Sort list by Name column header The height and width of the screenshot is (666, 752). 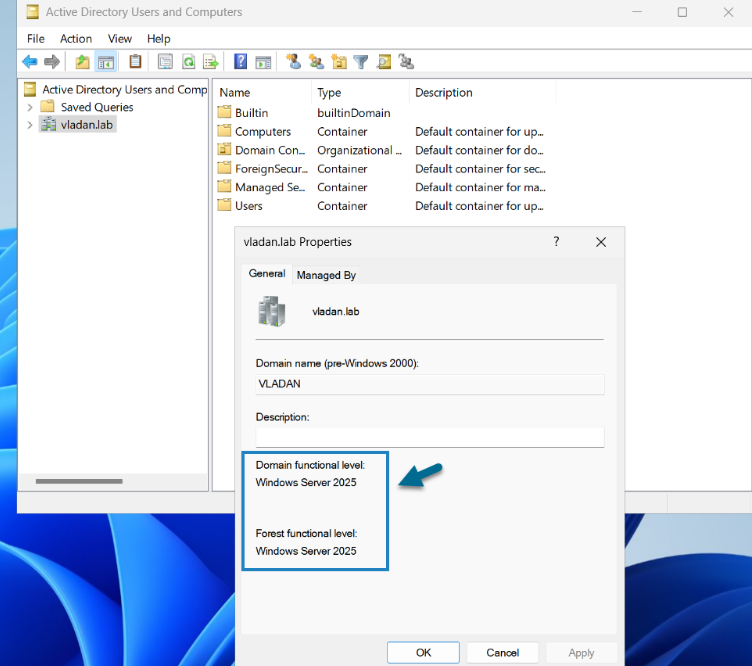(263, 93)
